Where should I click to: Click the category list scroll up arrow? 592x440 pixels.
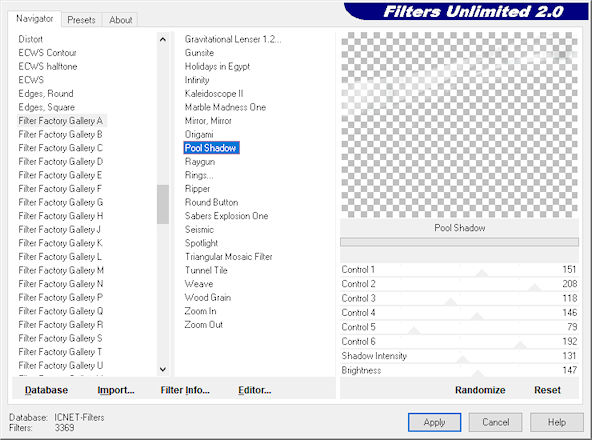click(163, 39)
